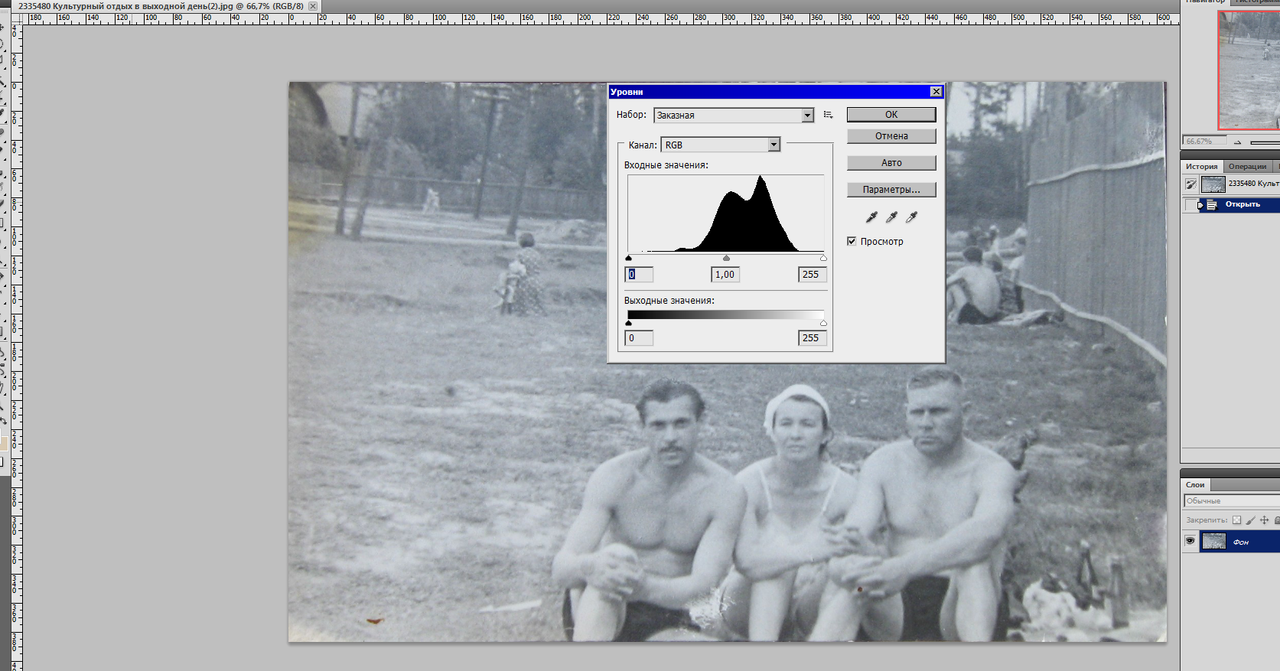Screen dimensions: 1280x671
Task: Click the input shadow value field 0
Action: [x=639, y=275]
